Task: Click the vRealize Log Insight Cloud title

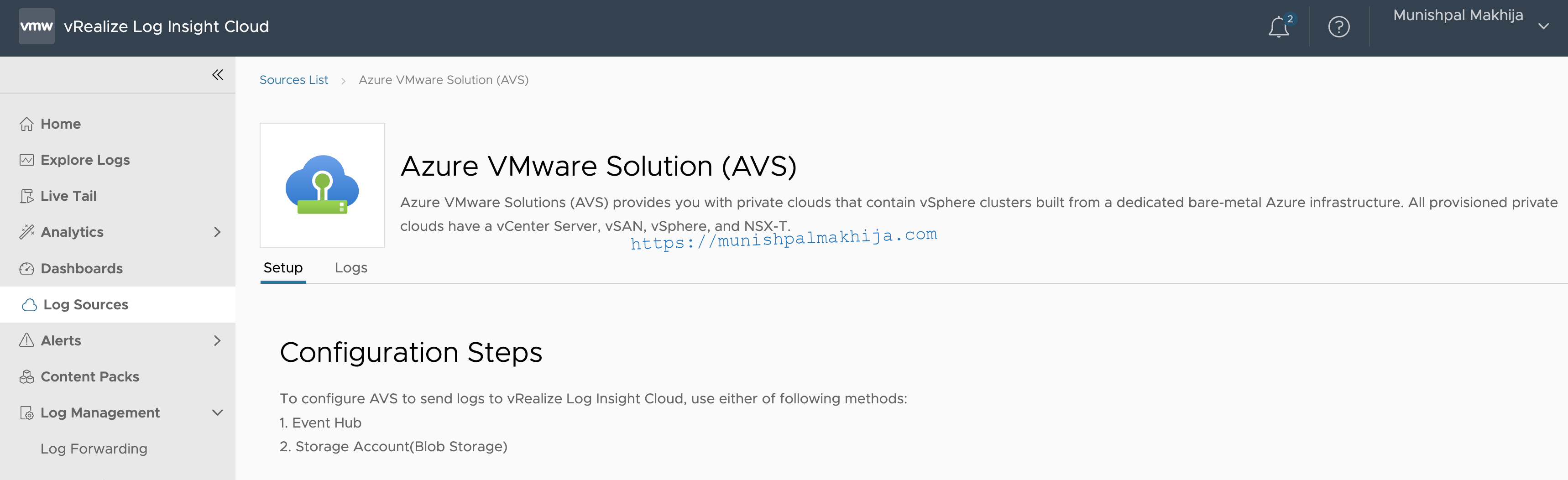Action: [x=166, y=26]
